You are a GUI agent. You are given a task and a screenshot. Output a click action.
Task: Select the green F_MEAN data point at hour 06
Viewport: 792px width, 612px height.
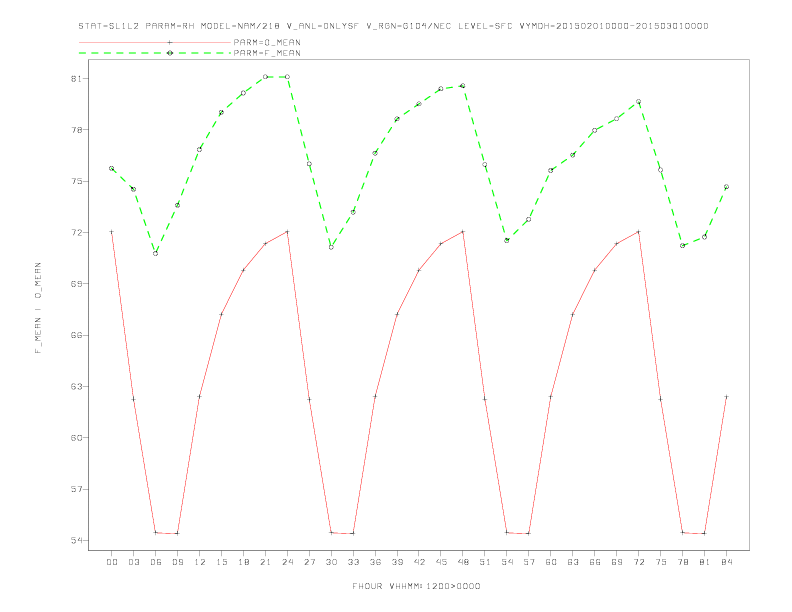click(x=156, y=253)
